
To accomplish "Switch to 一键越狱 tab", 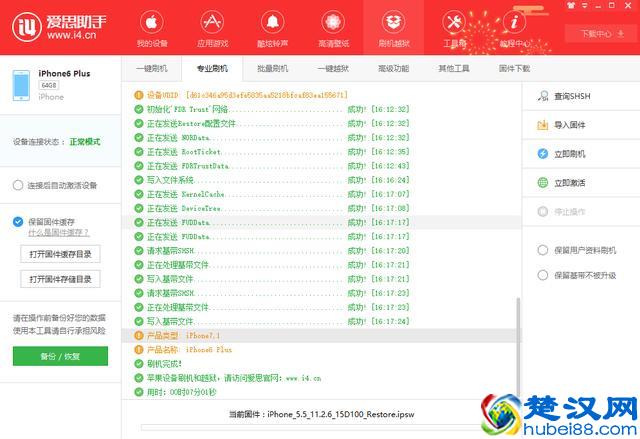I will (x=333, y=68).
